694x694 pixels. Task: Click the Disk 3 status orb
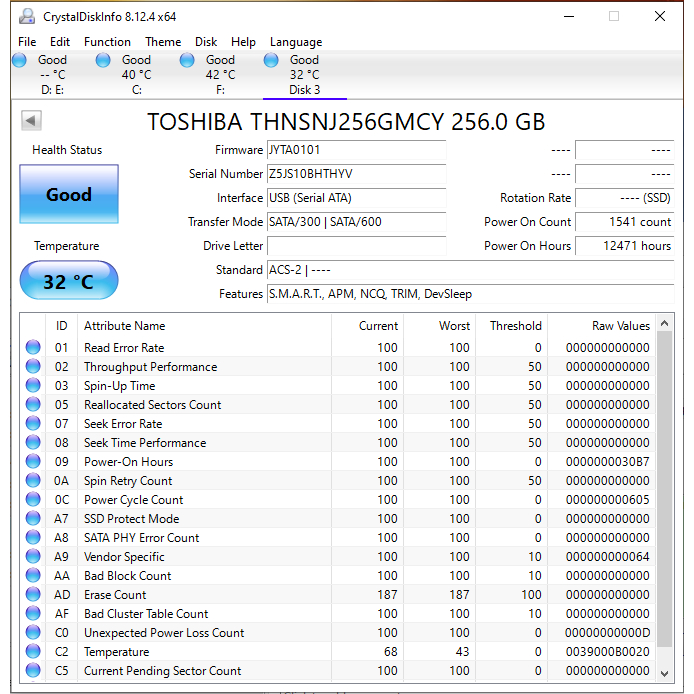[x=271, y=60]
